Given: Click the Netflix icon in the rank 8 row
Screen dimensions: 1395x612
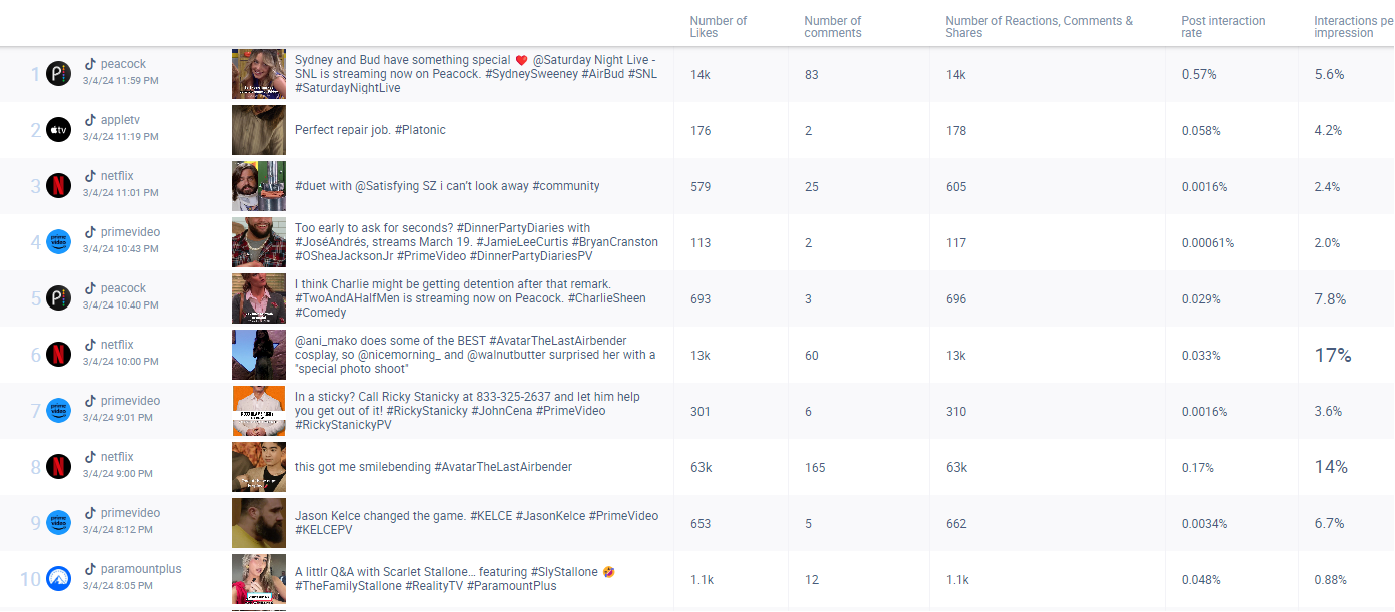Looking at the screenshot, I should coord(58,466).
